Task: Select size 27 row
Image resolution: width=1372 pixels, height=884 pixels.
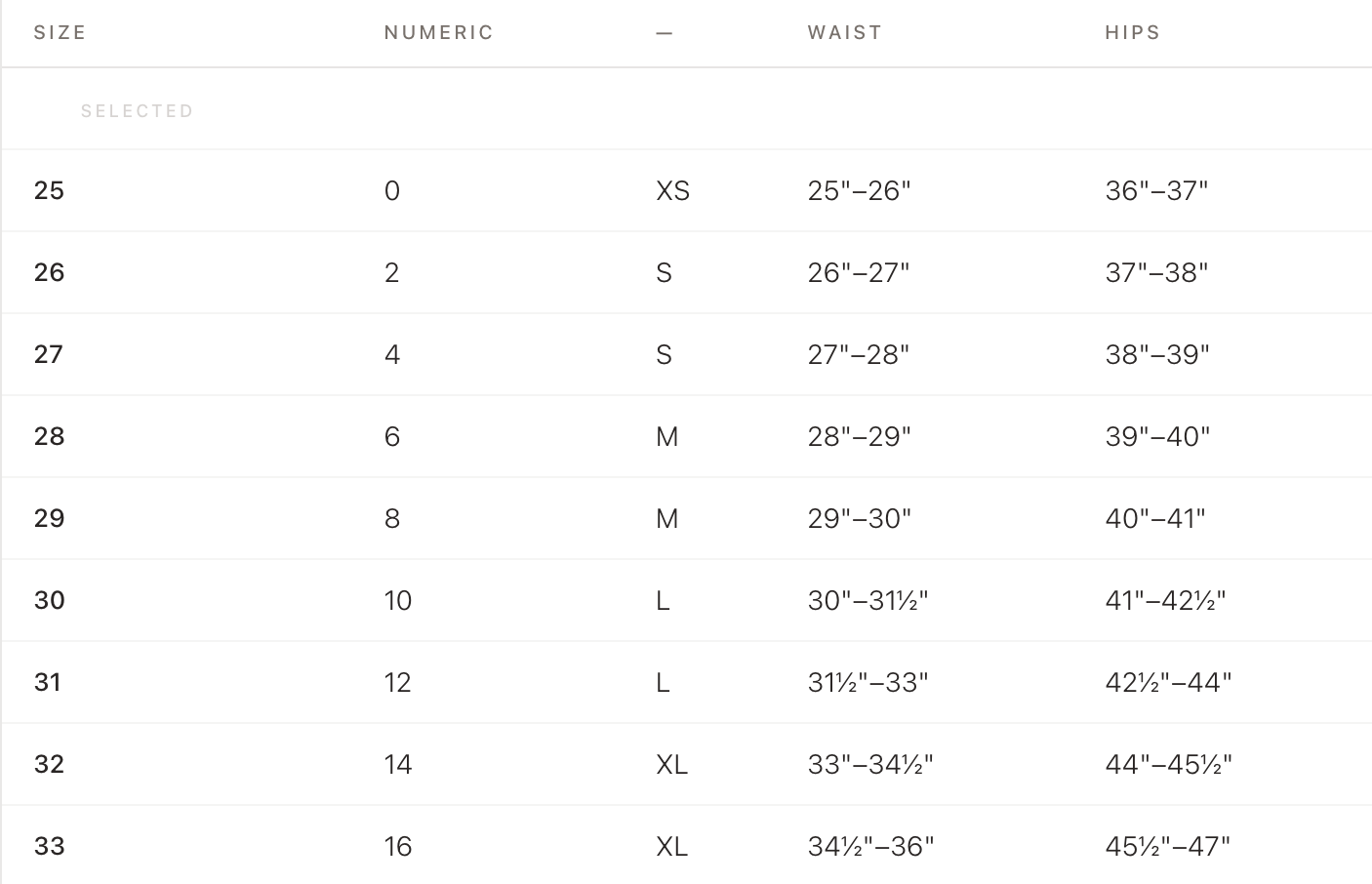Action: (x=687, y=354)
